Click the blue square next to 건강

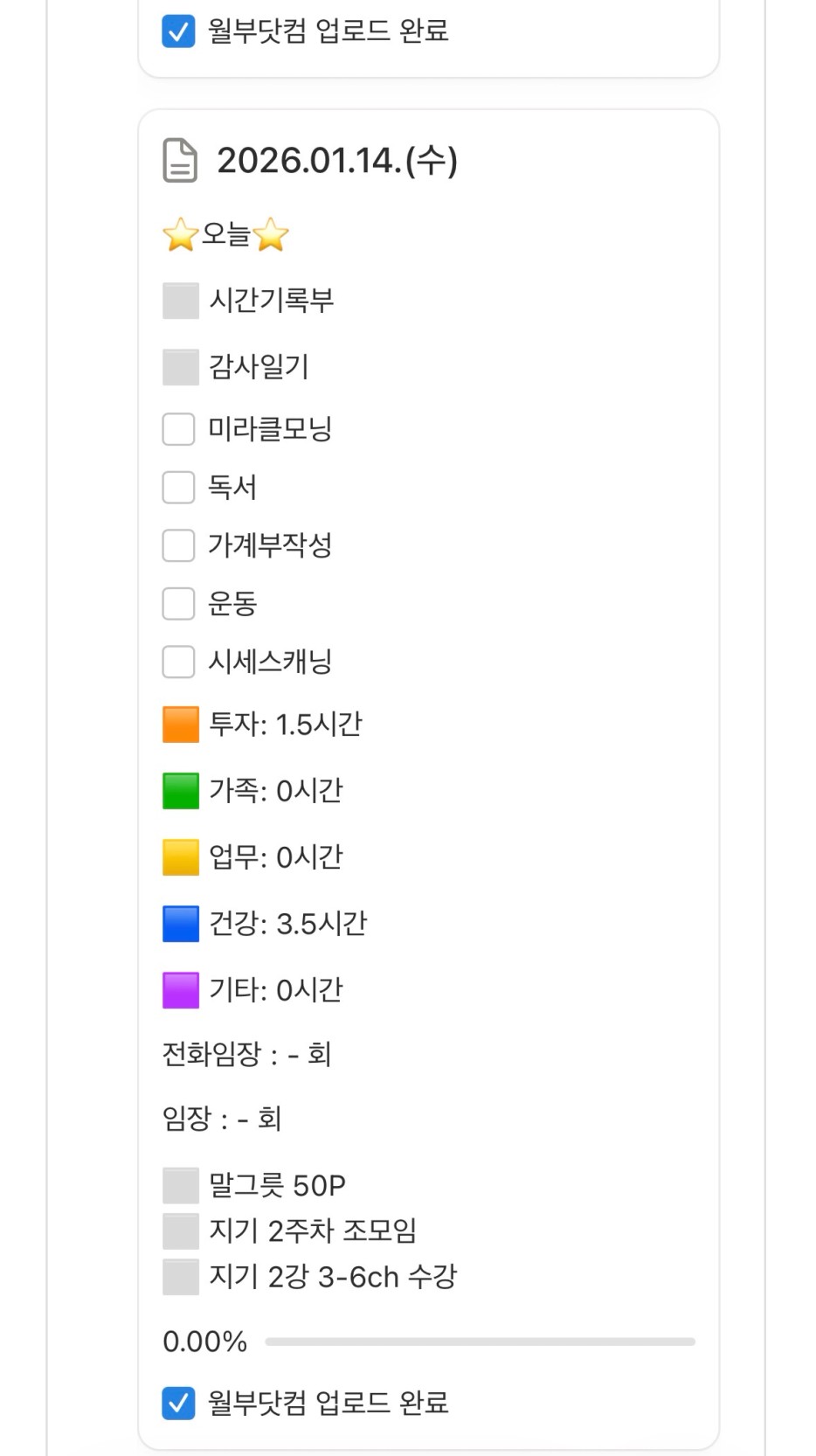181,924
